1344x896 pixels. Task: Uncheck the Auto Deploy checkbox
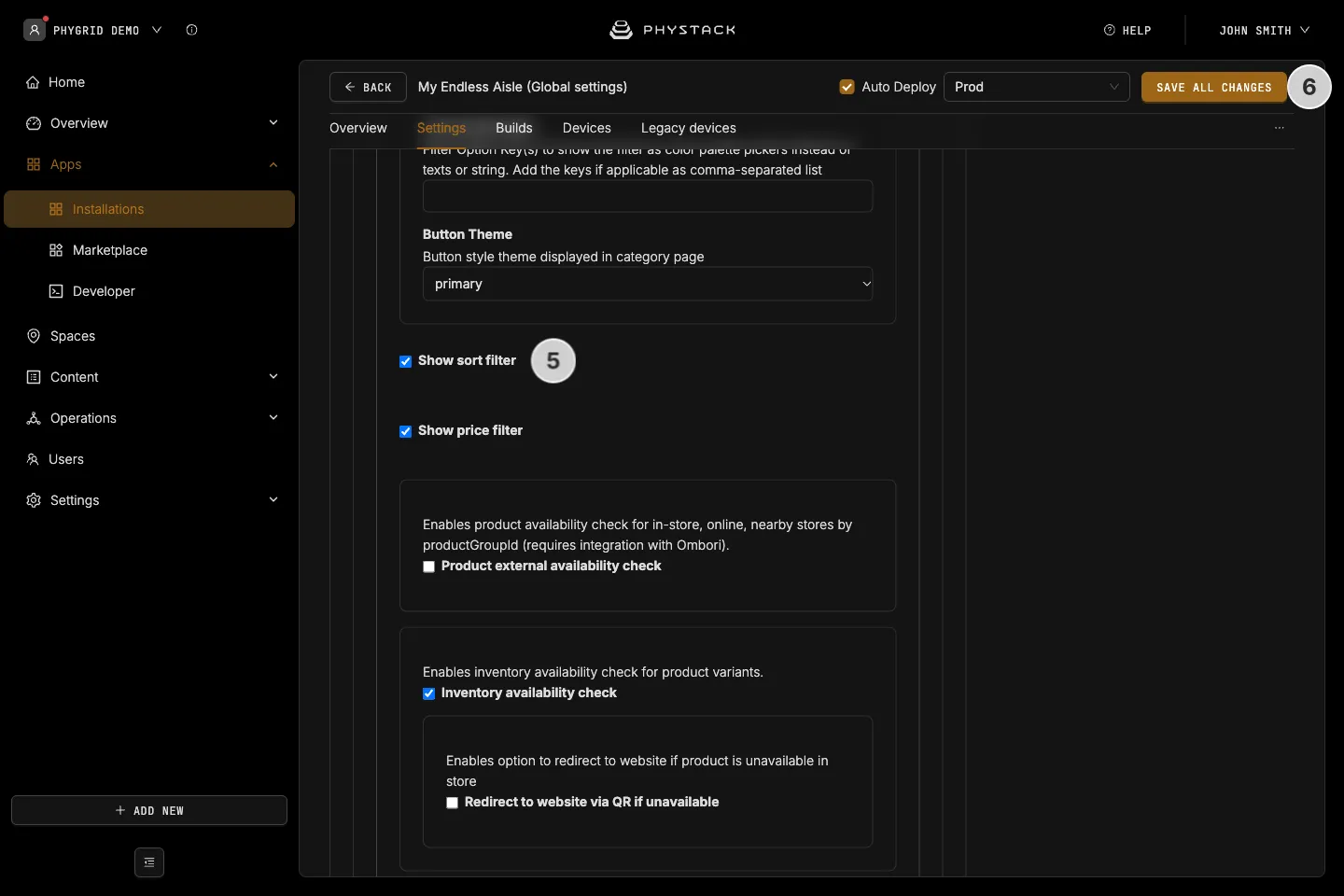click(x=847, y=87)
